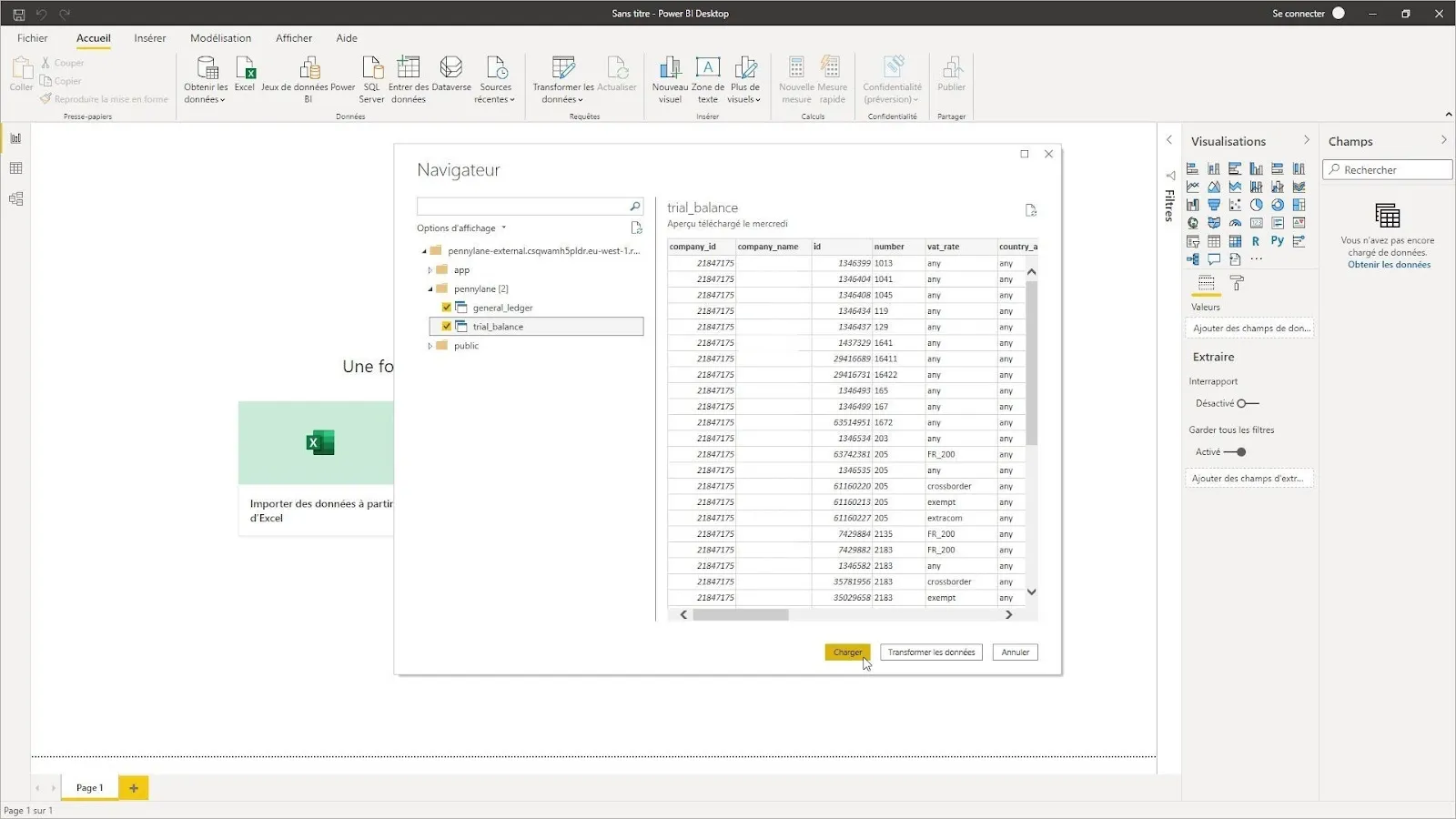This screenshot has width=1456, height=819.
Task: Open the Fichier menu
Action: pos(32,38)
